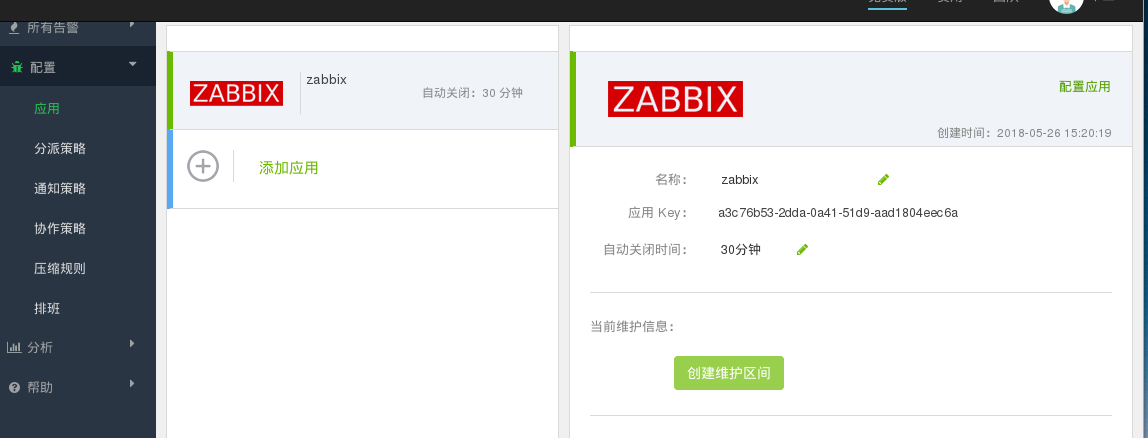Image resolution: width=1148 pixels, height=438 pixels.
Task: Edit 自动关闭时间 with the pencil icon
Action: point(802,250)
